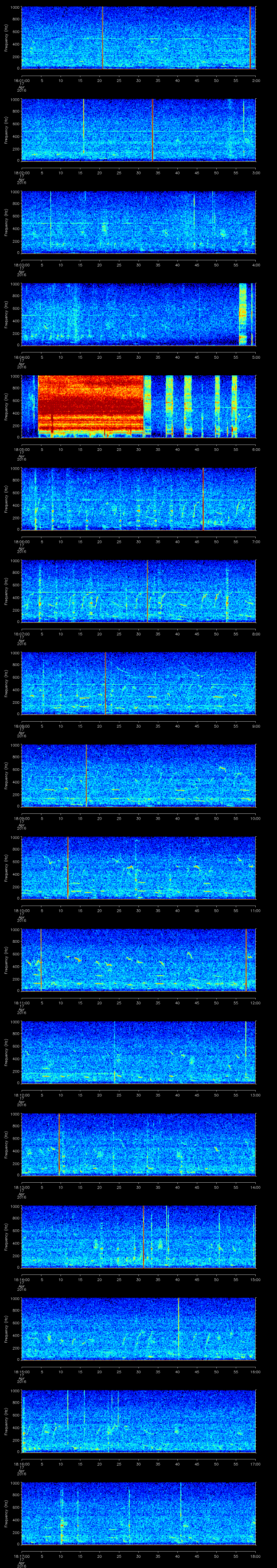
Task: Click red spike near 58 seconds in 18:11 spectrogram
Action: pyautogui.click(x=246, y=960)
